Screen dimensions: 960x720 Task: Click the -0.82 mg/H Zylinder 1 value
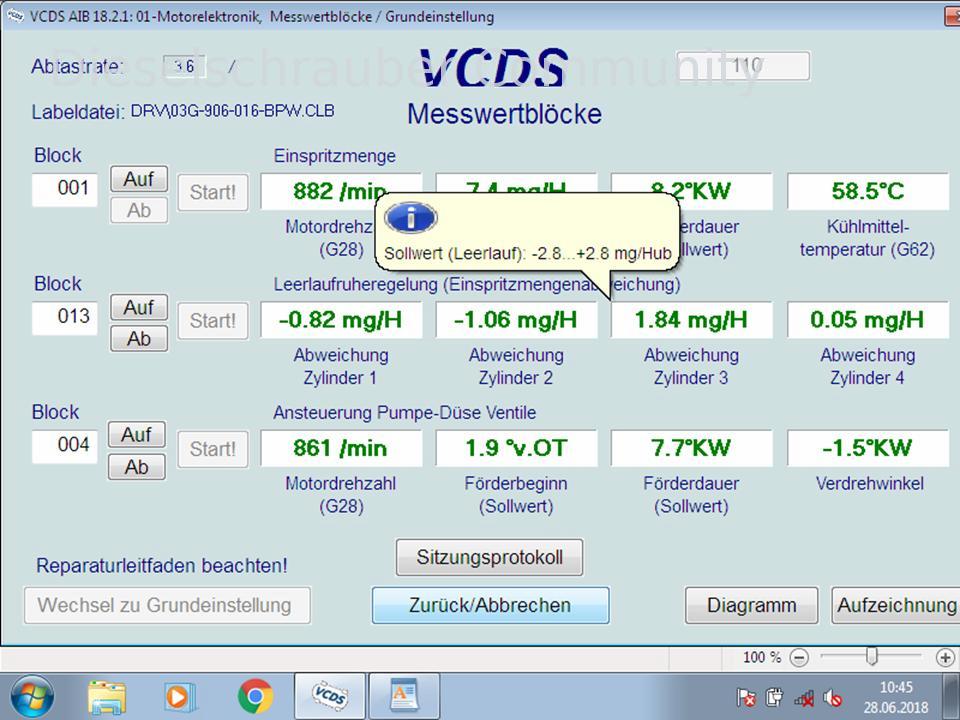341,320
